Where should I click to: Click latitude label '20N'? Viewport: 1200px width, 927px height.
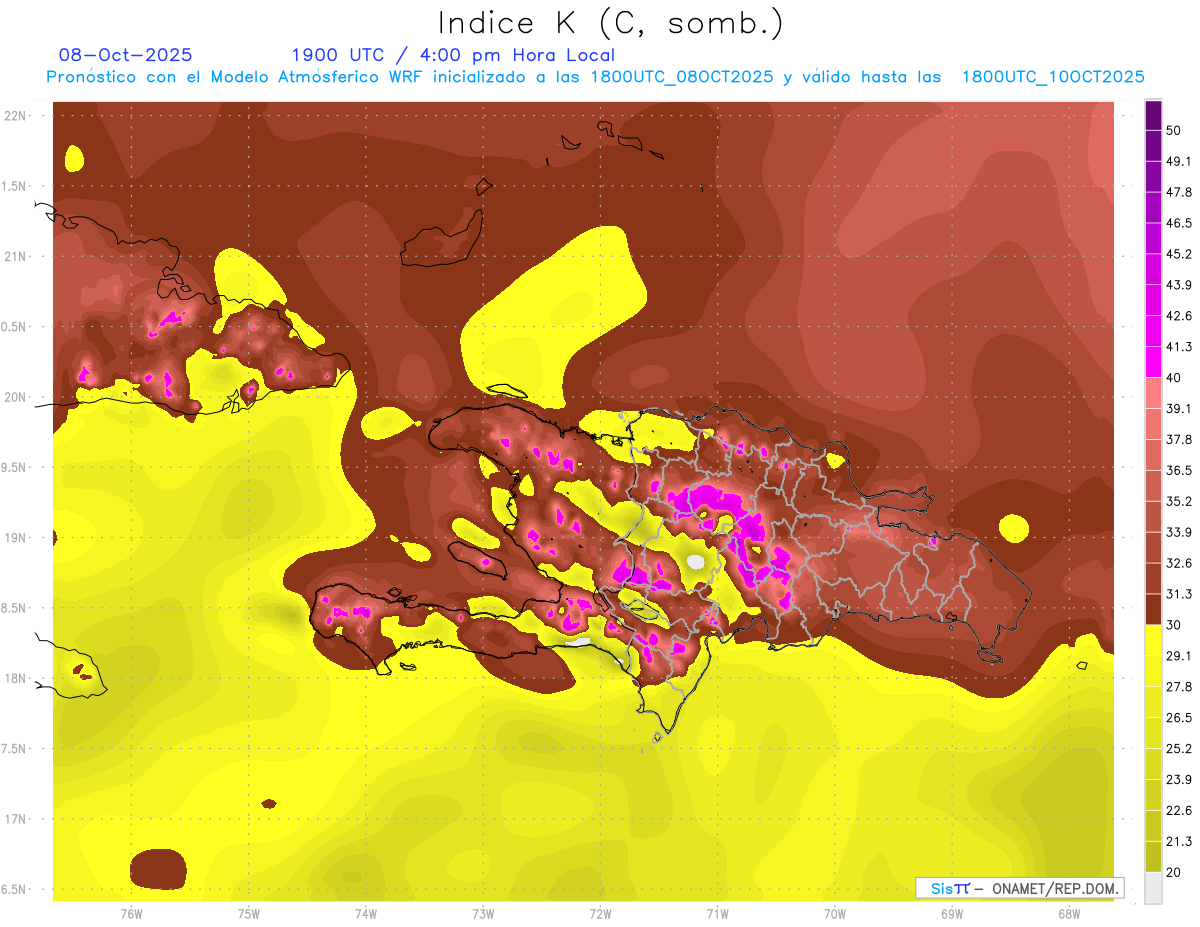[x=17, y=397]
